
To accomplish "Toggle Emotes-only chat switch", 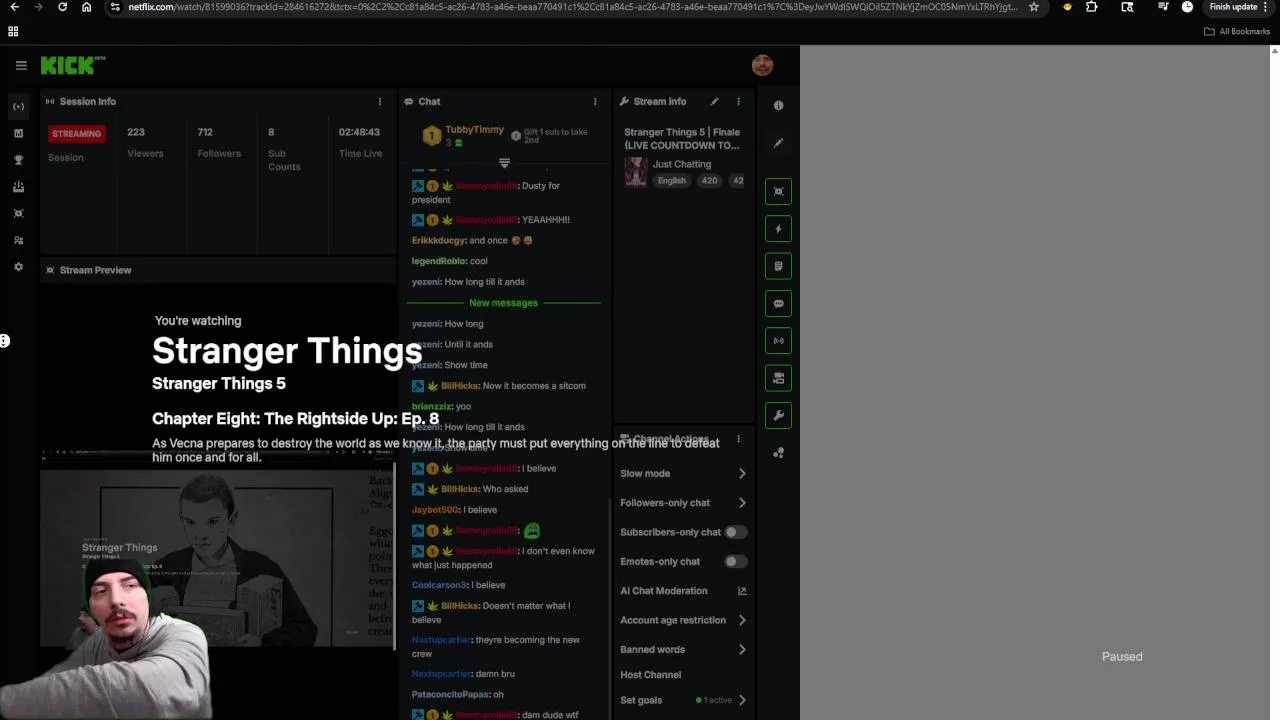I will pyautogui.click(x=734, y=561).
